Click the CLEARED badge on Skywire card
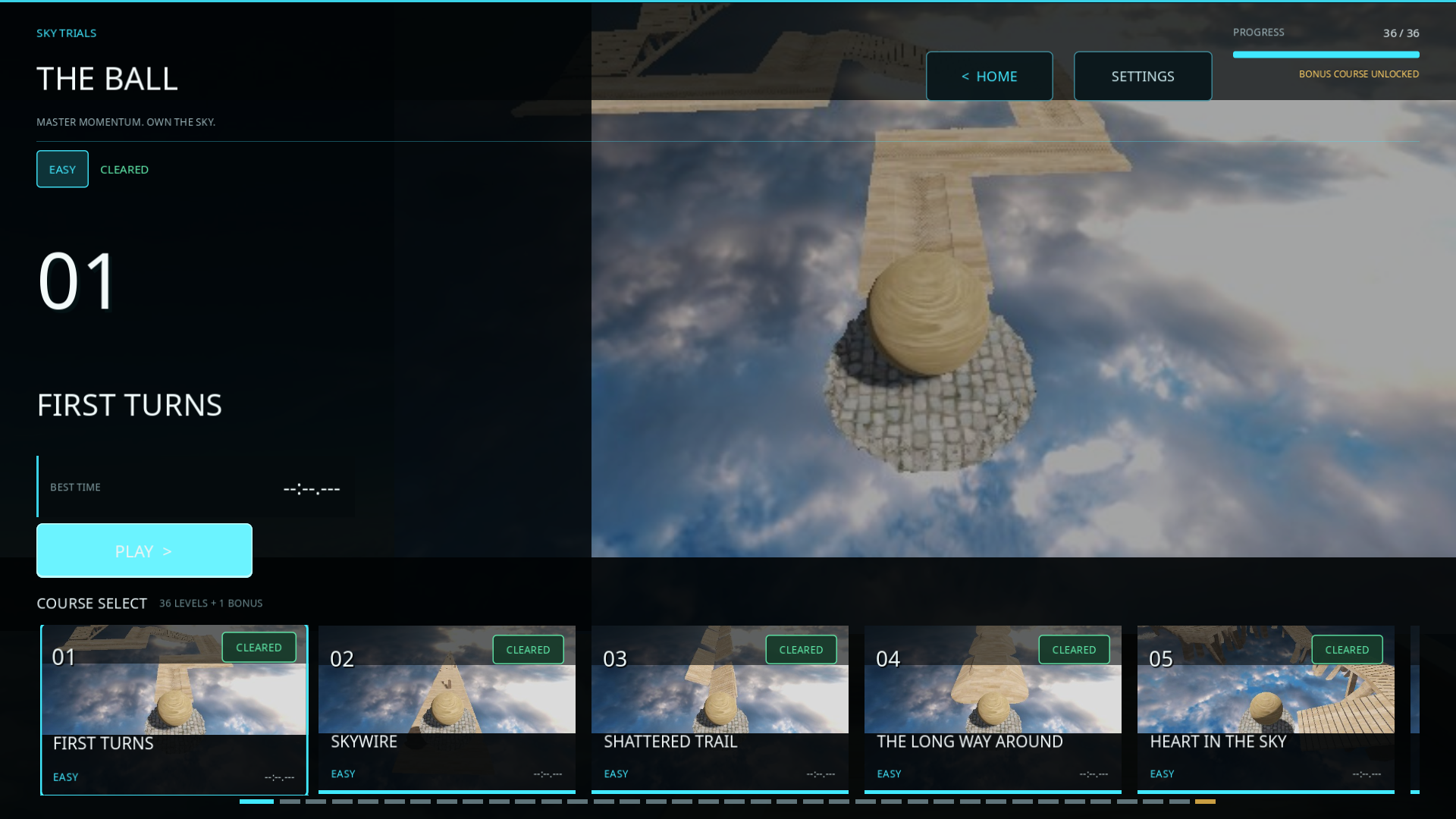Screen dimensions: 1456x819 click(x=528, y=649)
